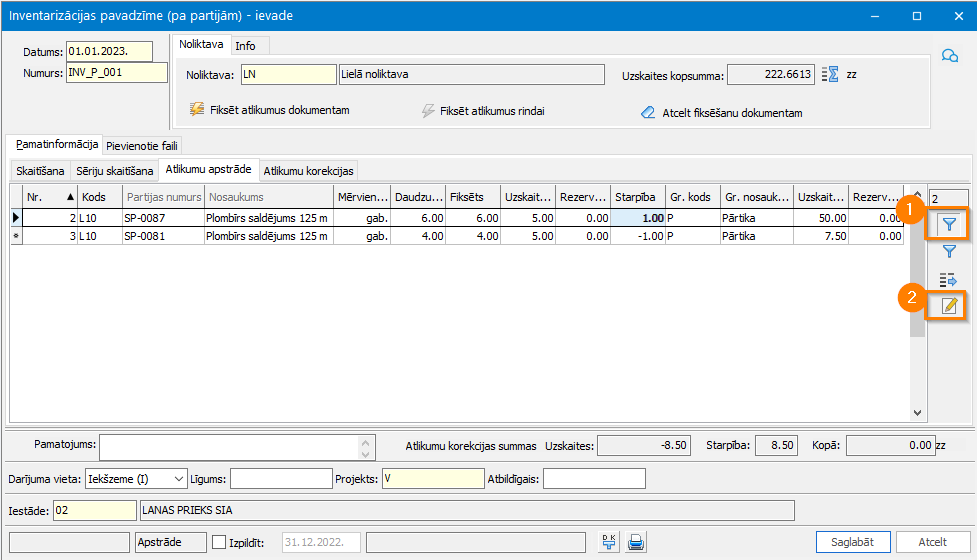Click the sum icon next to Uzskaites kopsumma
Screen dimensions: 977x560
point(829,74)
